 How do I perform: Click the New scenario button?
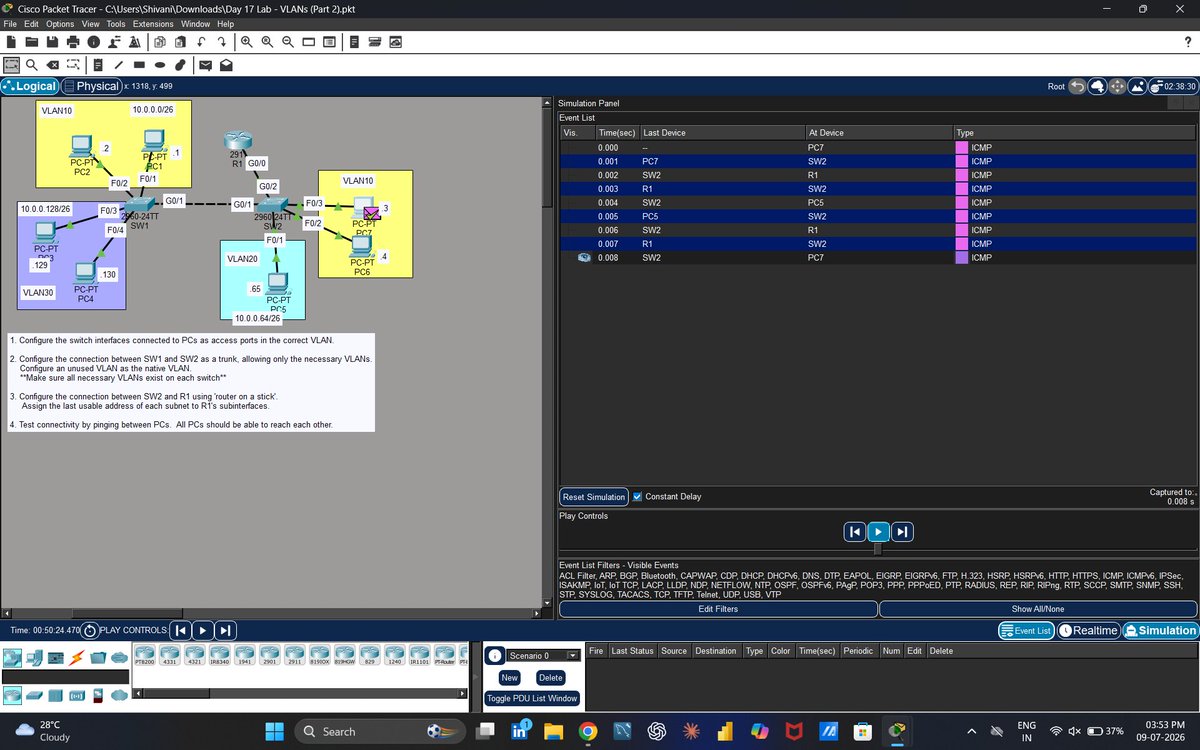coord(509,677)
